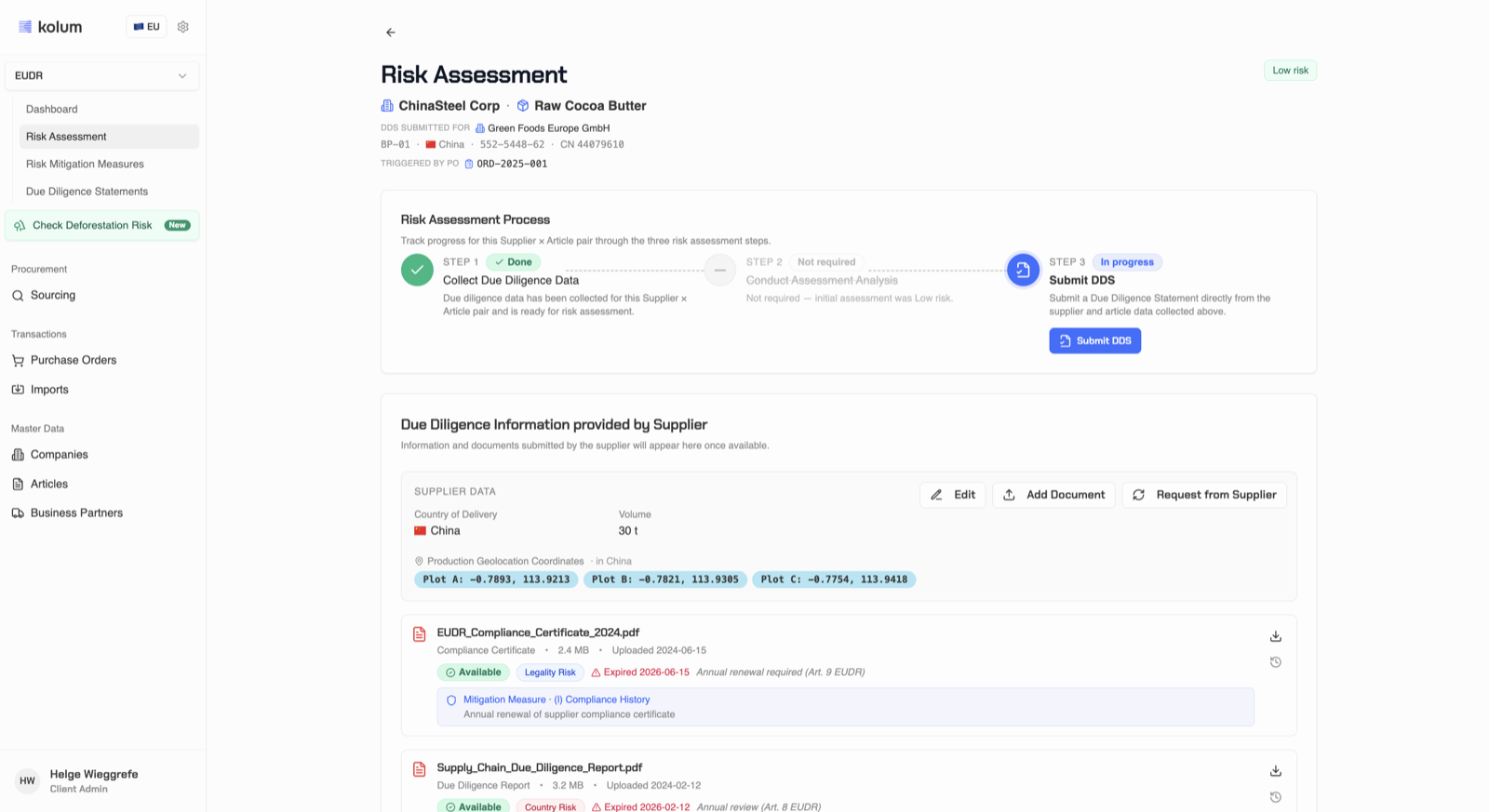This screenshot has width=1489, height=812.
Task: View history of Supply Chain Report
Action: pyautogui.click(x=1276, y=797)
